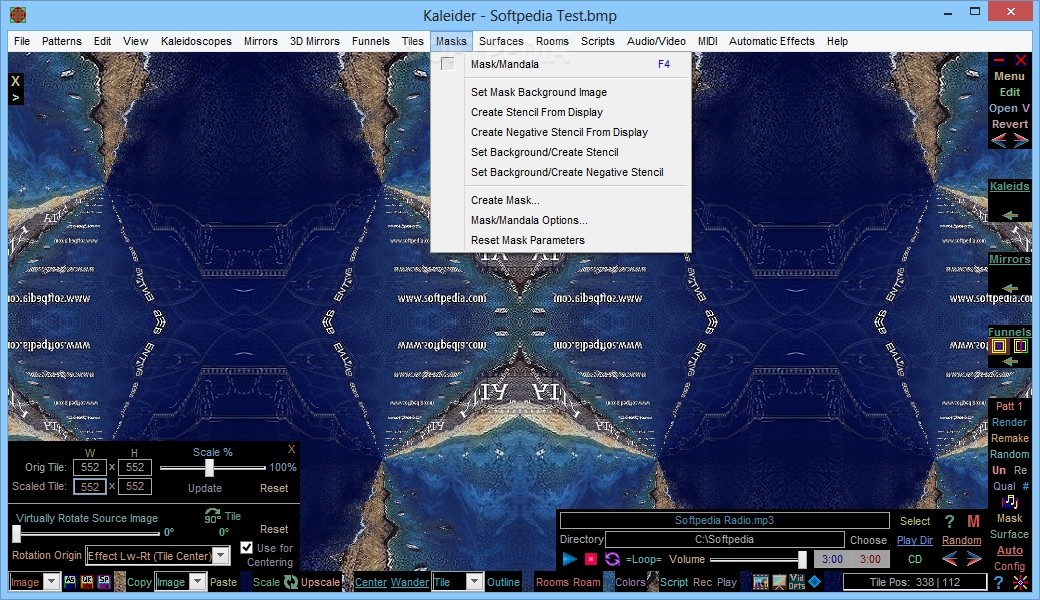Click the Volume slider handle
The height and width of the screenshot is (600, 1040).
pos(802,560)
